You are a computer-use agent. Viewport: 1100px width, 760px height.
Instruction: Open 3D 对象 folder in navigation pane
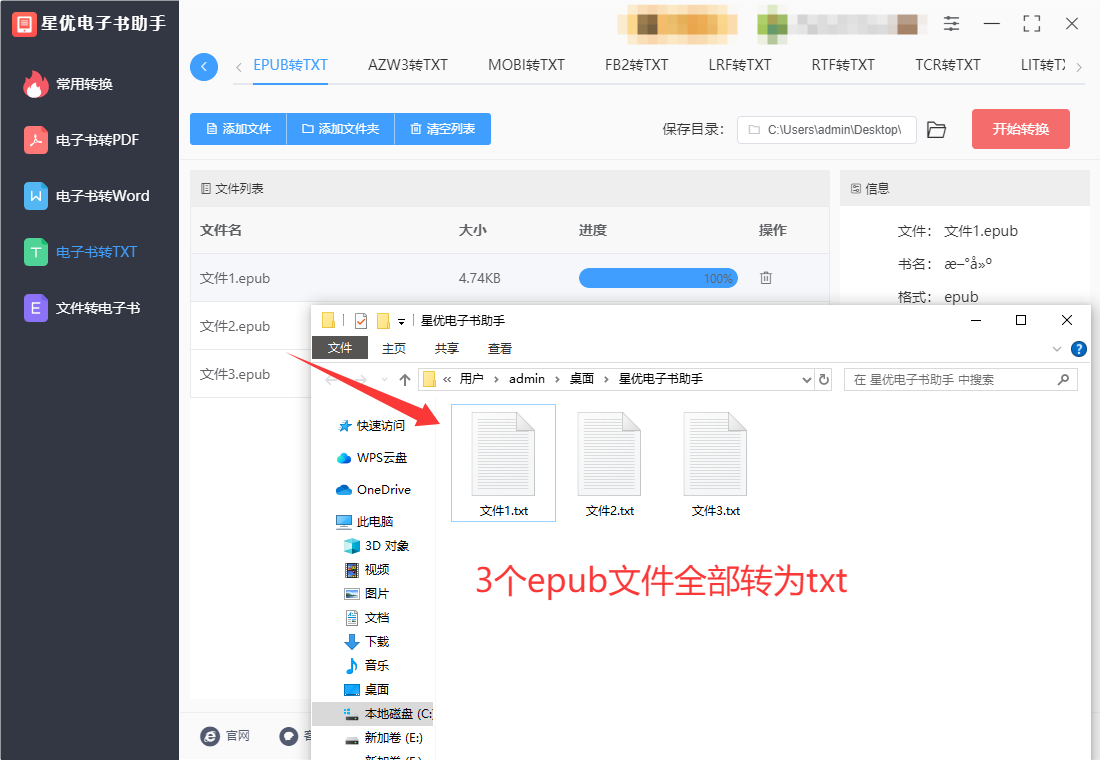377,545
